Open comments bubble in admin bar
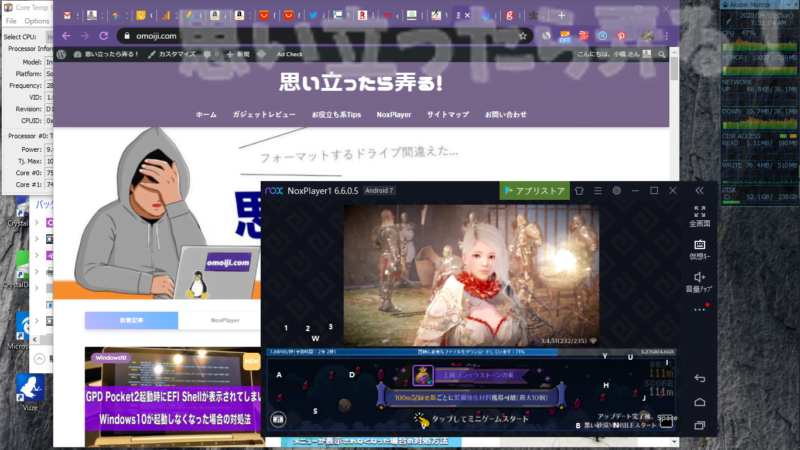Image resolution: width=800 pixels, height=450 pixels. (211, 54)
